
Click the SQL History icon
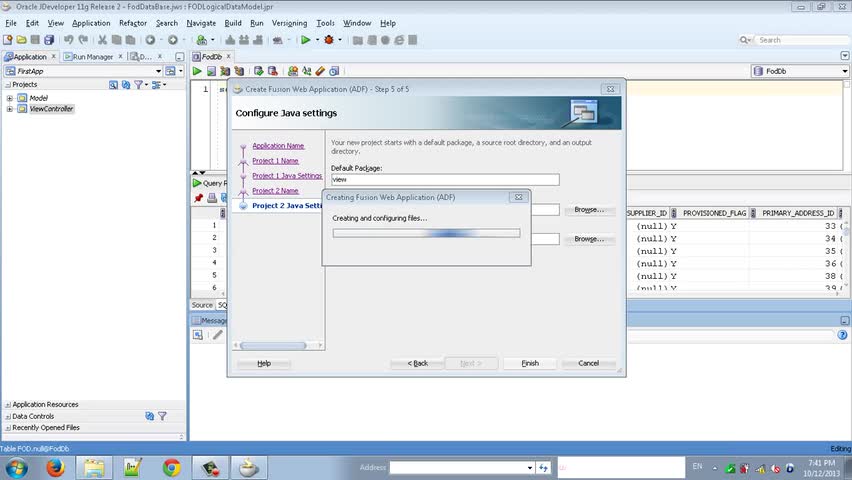point(334,71)
